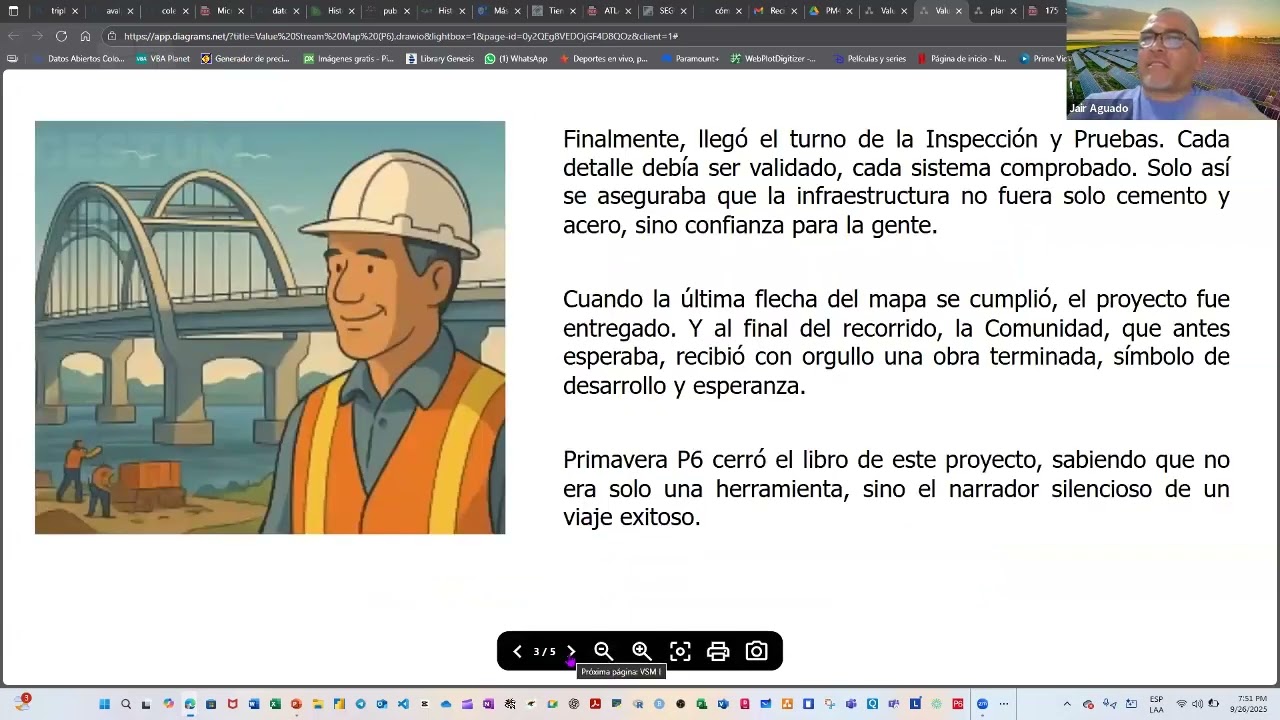
Task: Open Windows taskbar search
Action: 126,704
